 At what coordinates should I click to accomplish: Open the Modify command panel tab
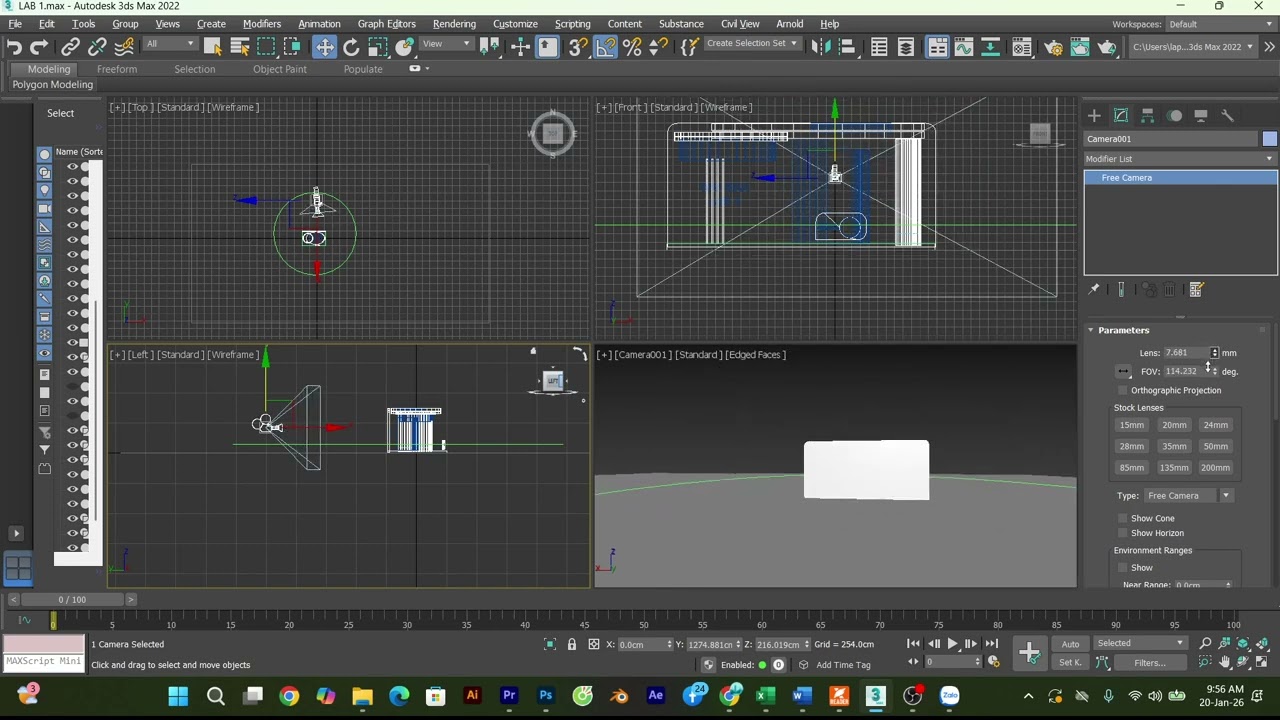pos(1121,116)
